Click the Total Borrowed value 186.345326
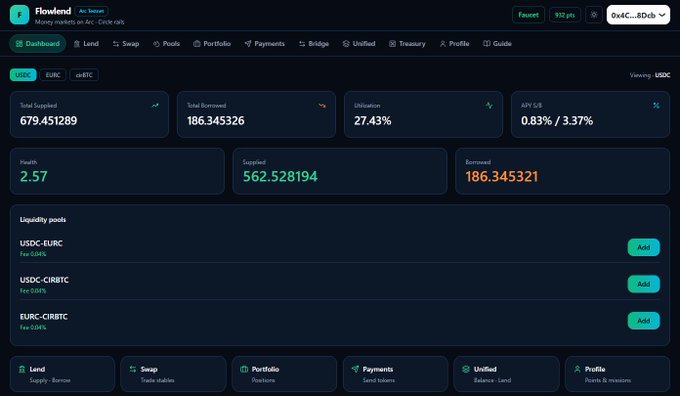Viewport: 680px width, 396px height. click(x=216, y=121)
